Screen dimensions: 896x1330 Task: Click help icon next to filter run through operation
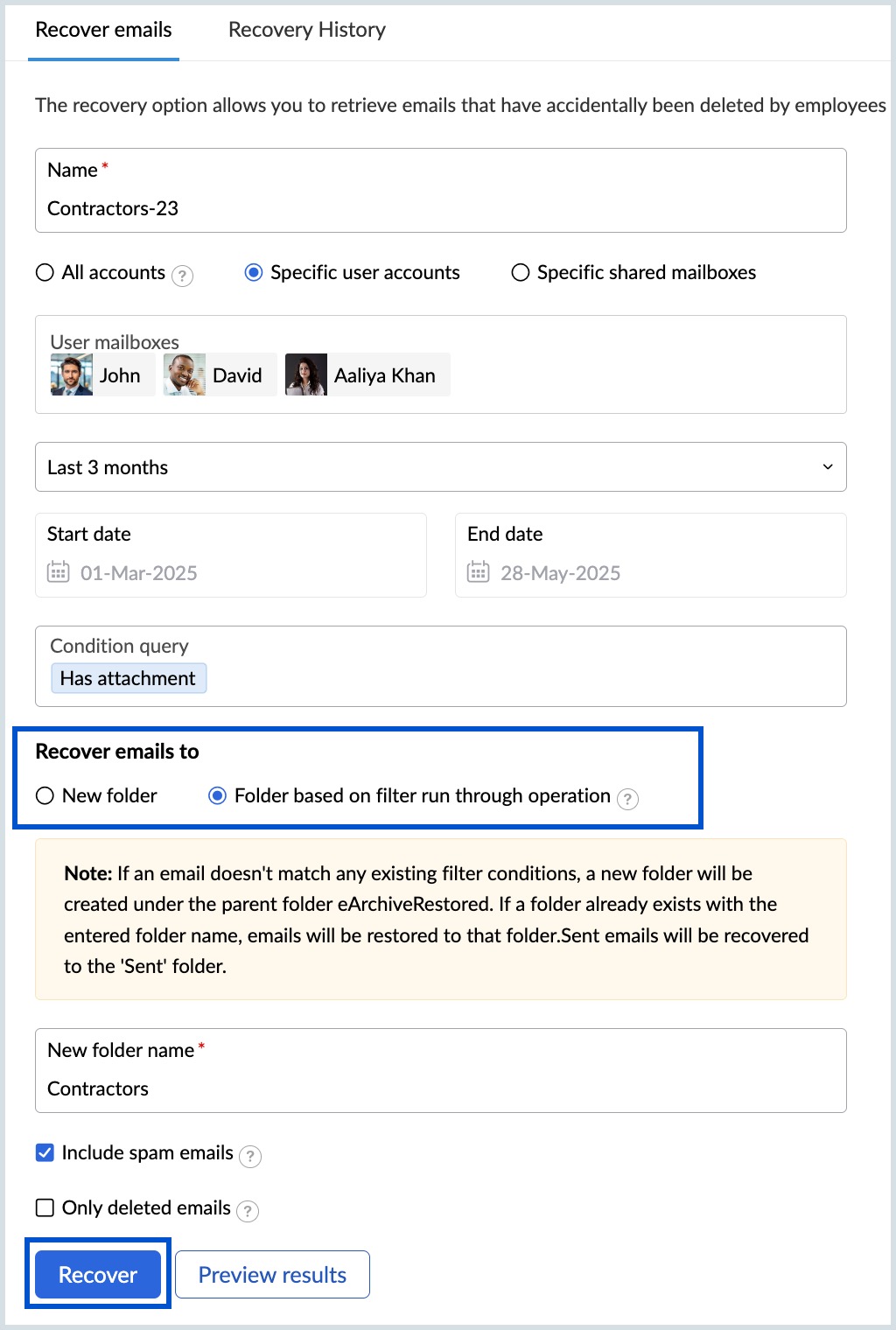627,799
